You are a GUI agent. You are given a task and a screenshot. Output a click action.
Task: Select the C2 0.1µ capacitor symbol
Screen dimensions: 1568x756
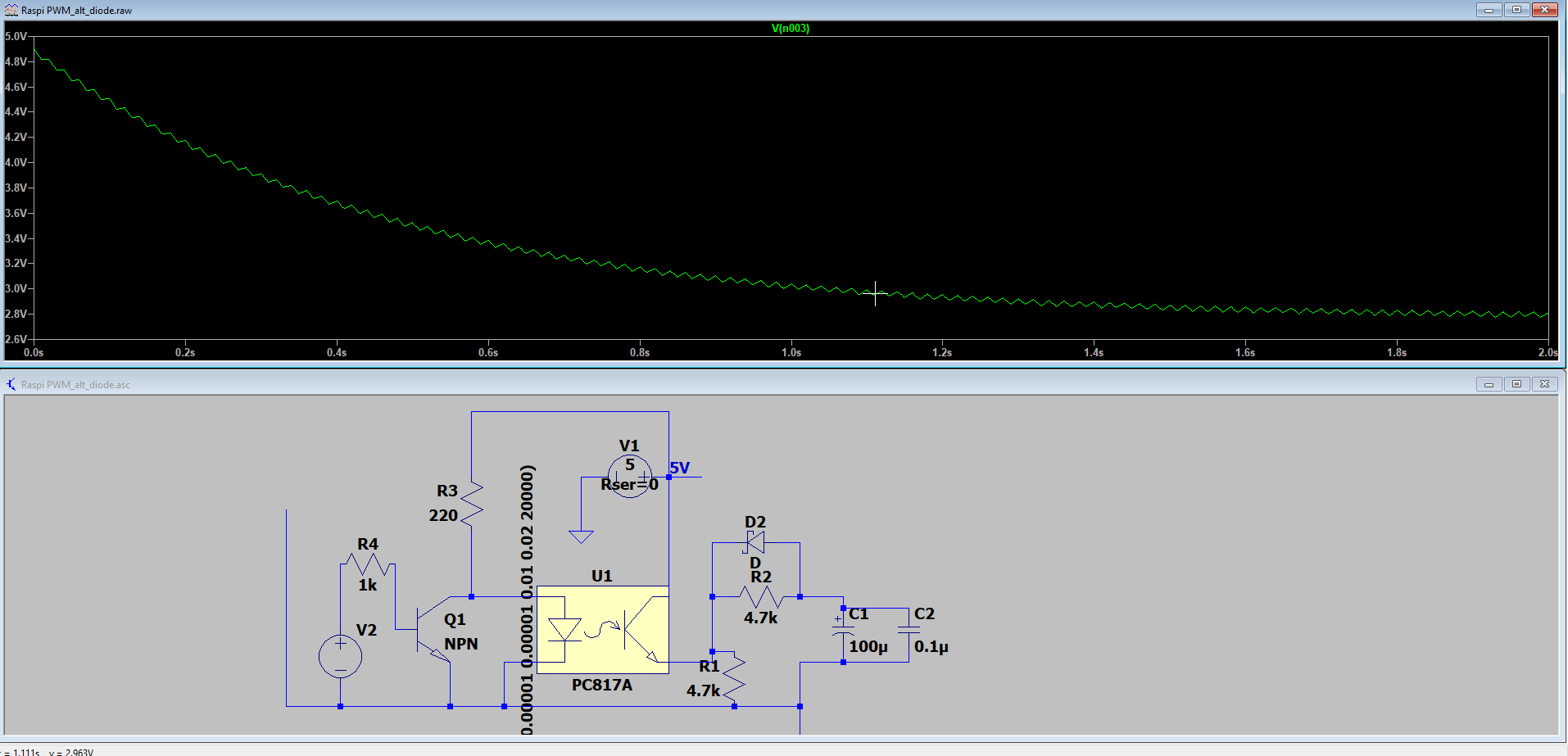point(909,631)
